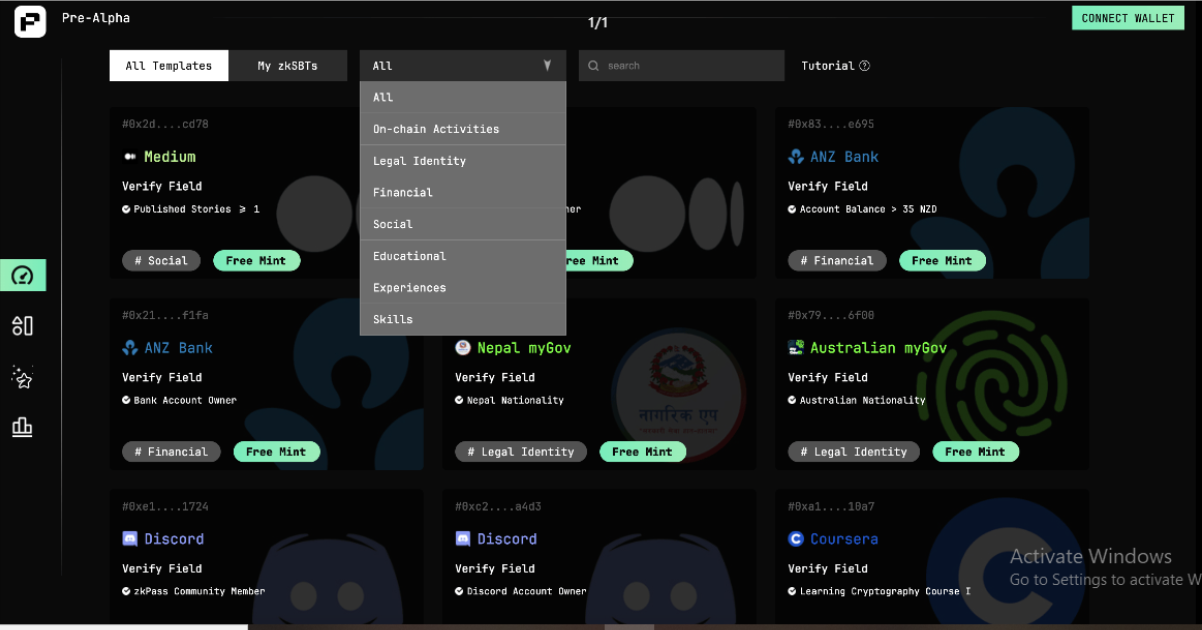Click the CONNECT WALLET button

click(1127, 18)
